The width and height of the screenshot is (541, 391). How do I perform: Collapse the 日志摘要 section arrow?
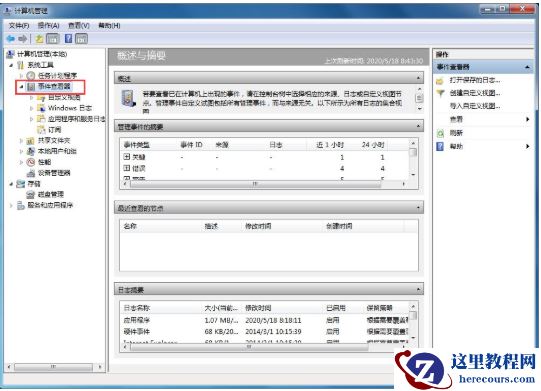(418, 289)
